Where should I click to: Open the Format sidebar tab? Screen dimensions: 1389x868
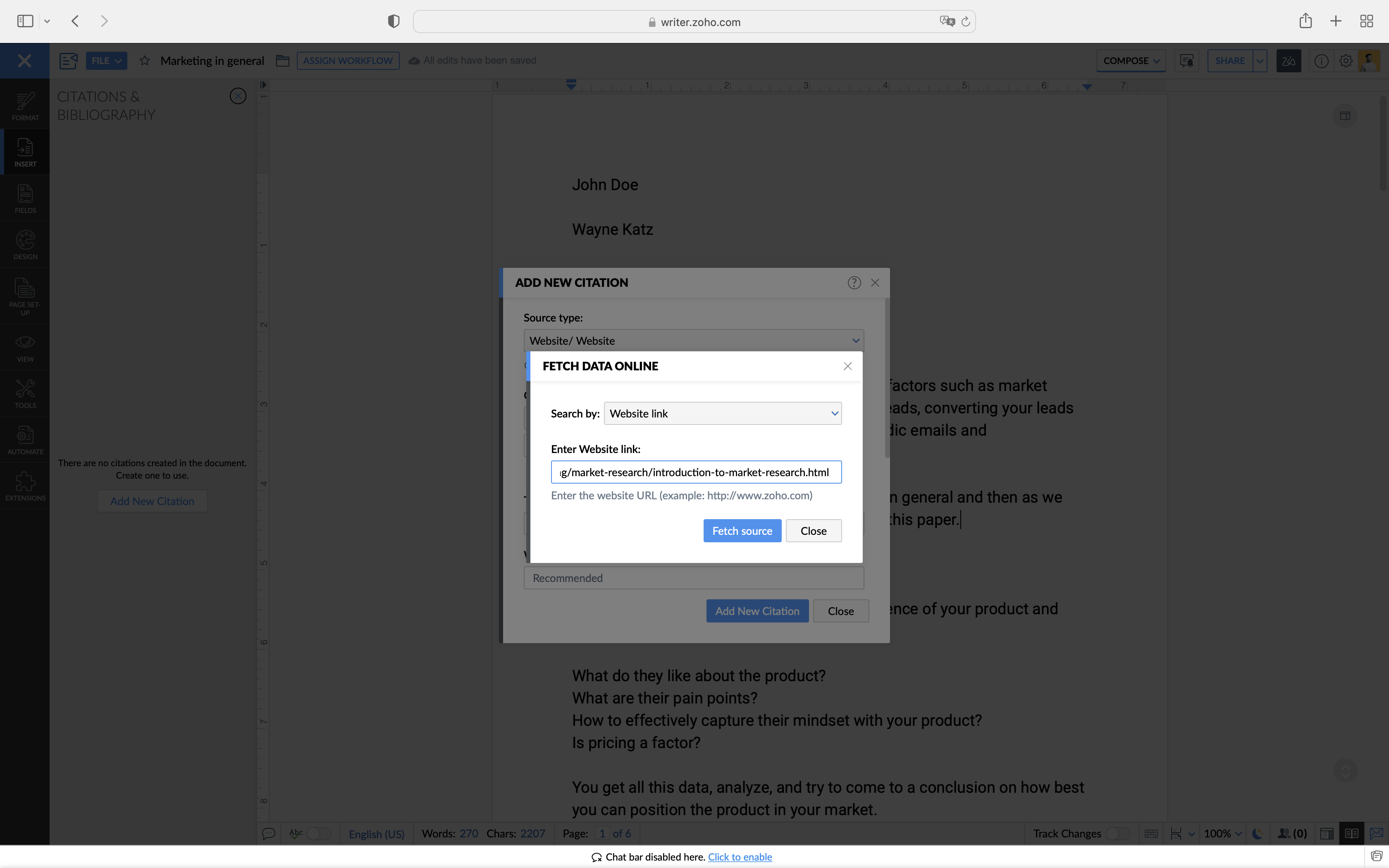pos(25,106)
